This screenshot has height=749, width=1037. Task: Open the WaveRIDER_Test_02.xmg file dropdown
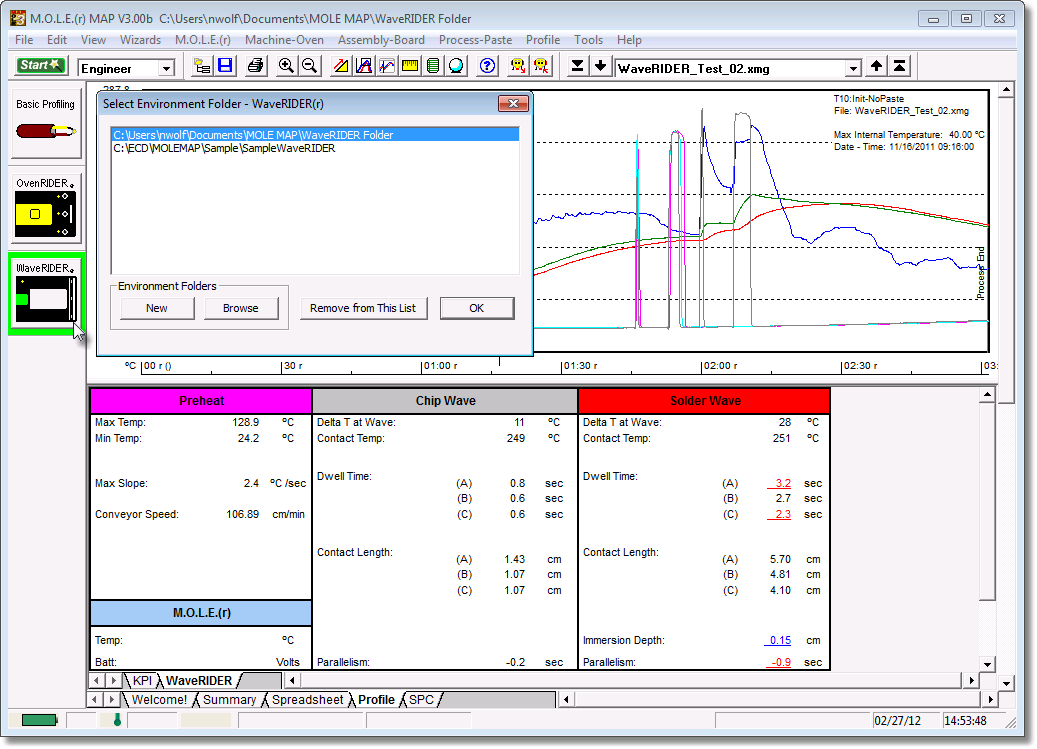click(854, 69)
